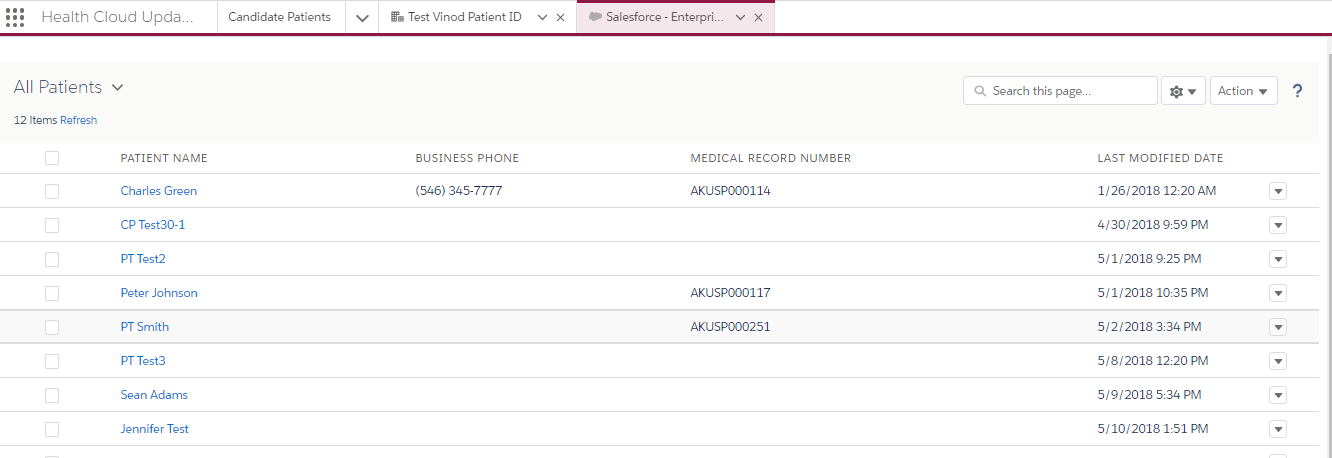Open row actions for PT Test2
1332x458 pixels.
[1277, 259]
